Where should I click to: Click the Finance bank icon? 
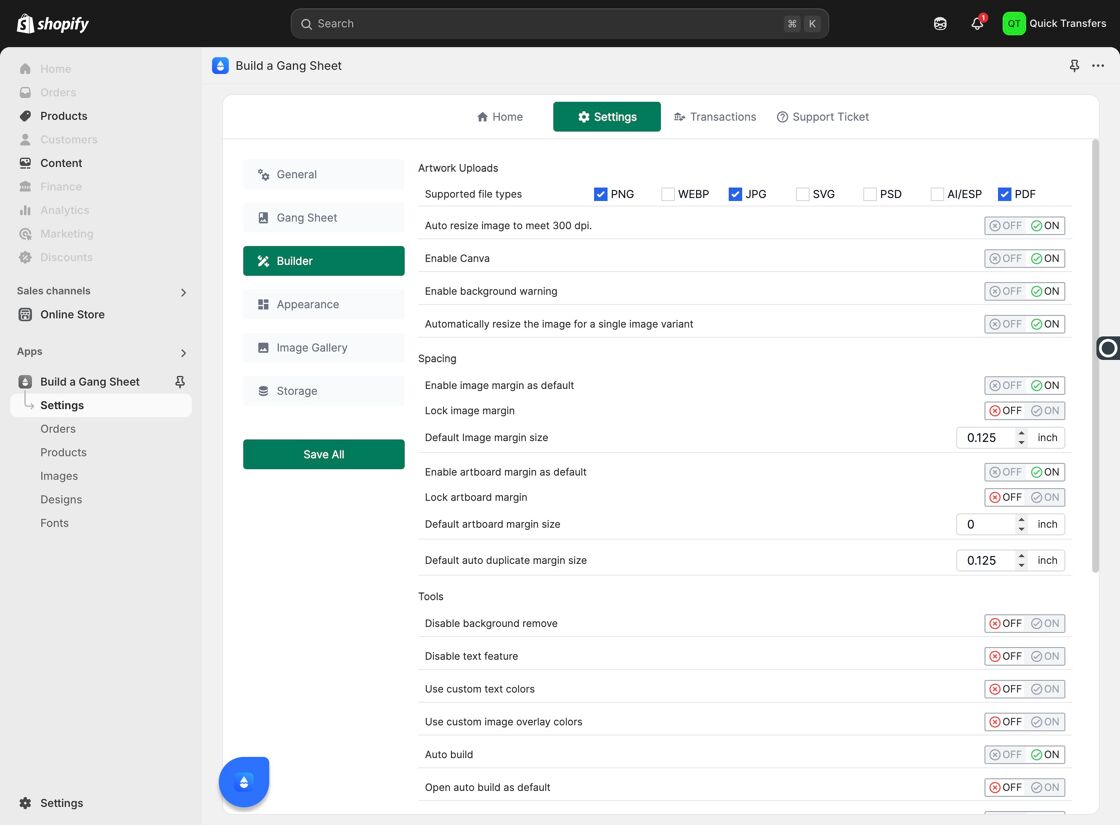pyautogui.click(x=25, y=186)
